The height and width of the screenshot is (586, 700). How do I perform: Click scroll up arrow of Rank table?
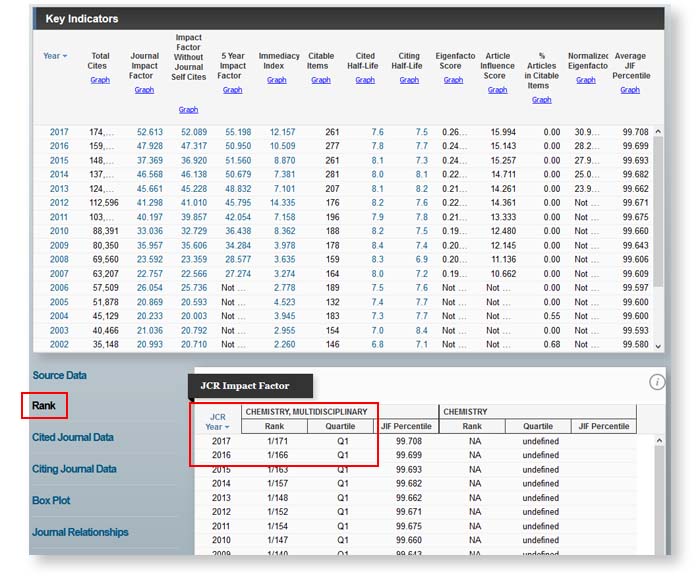659,441
